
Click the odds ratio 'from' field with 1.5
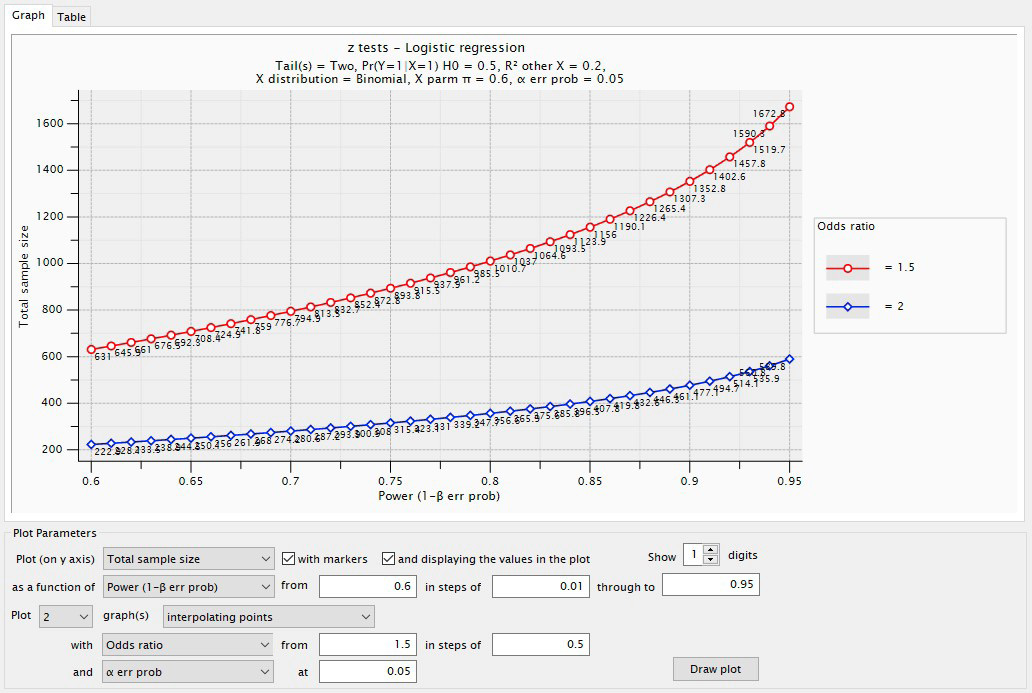pos(367,645)
